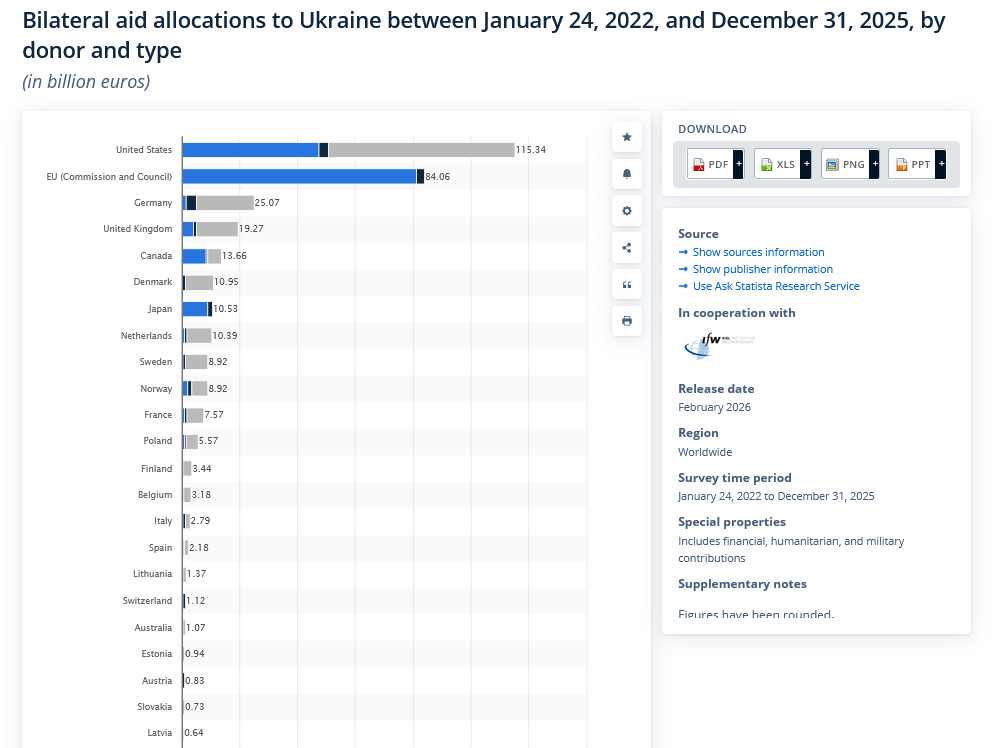Click the Poland axis label
Viewport: 992px width, 748px height.
coord(158,441)
